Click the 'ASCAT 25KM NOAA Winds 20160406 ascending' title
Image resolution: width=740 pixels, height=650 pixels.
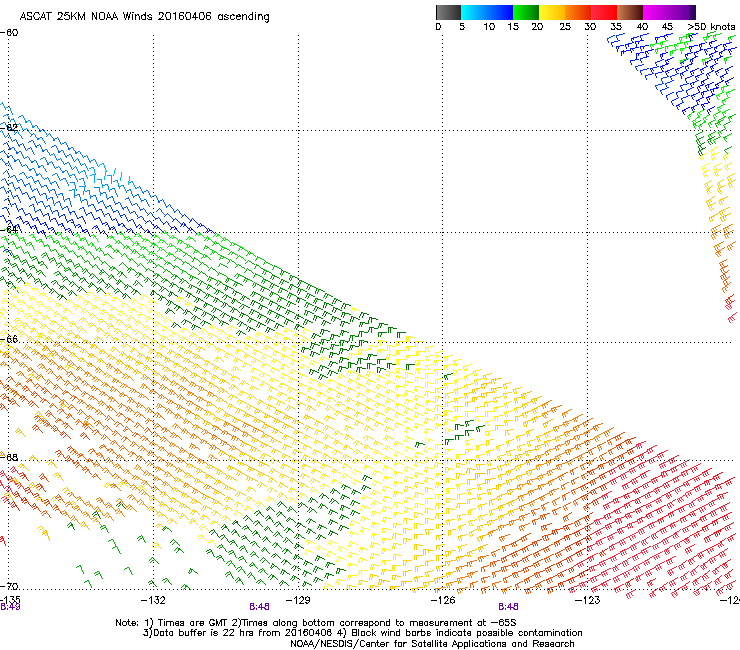click(144, 17)
